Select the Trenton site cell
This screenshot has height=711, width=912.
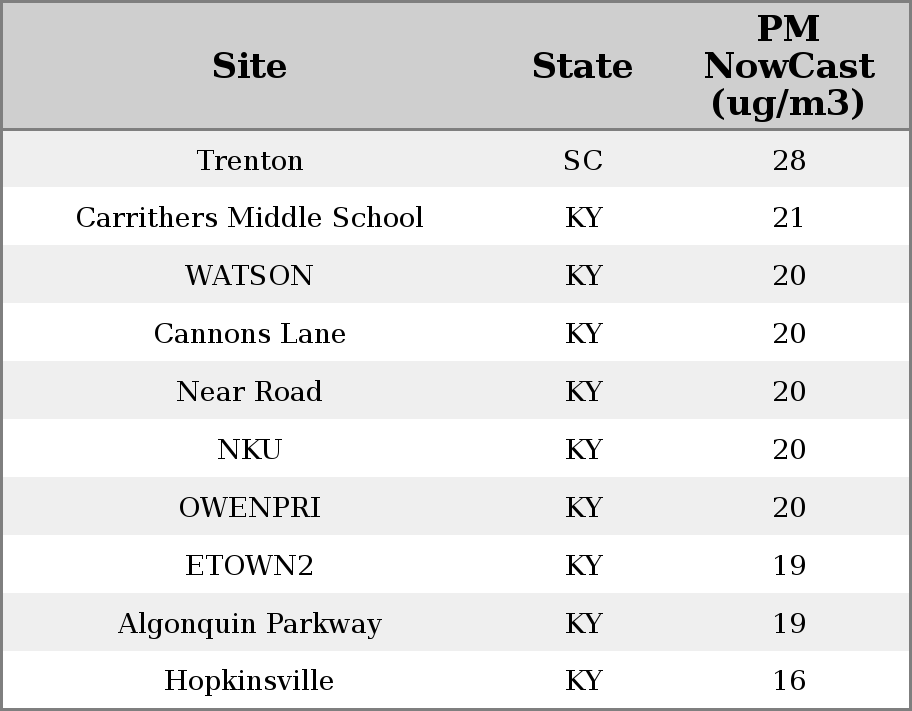click(249, 160)
